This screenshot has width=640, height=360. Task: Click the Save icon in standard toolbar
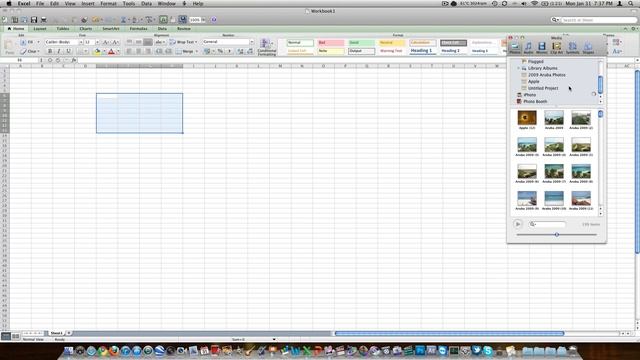(34, 20)
